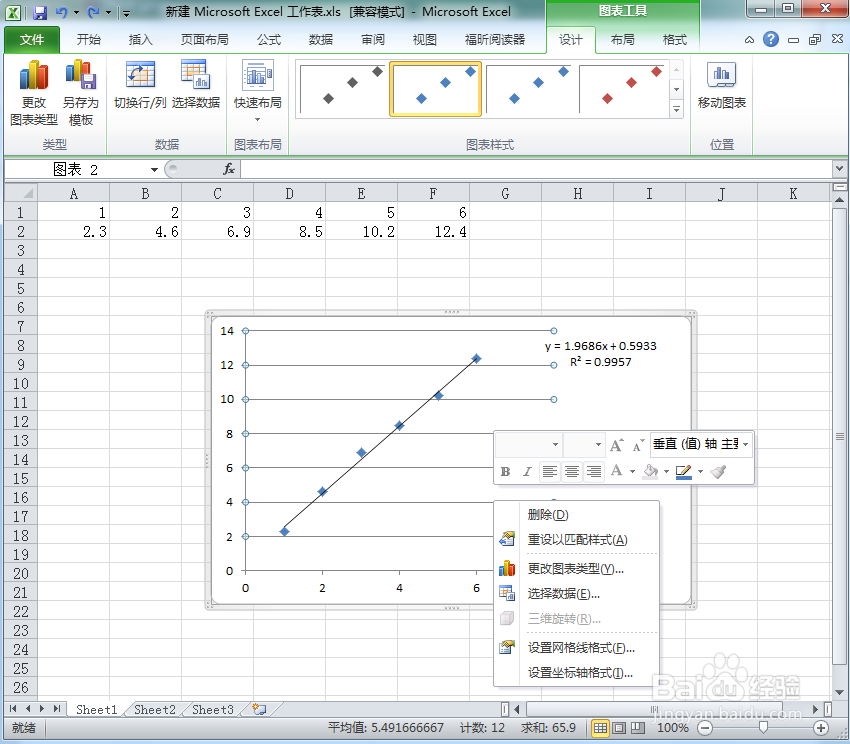The image size is (850, 744).
Task: Click the Insert Worksheet button beside Sheet3
Action: tap(258, 709)
